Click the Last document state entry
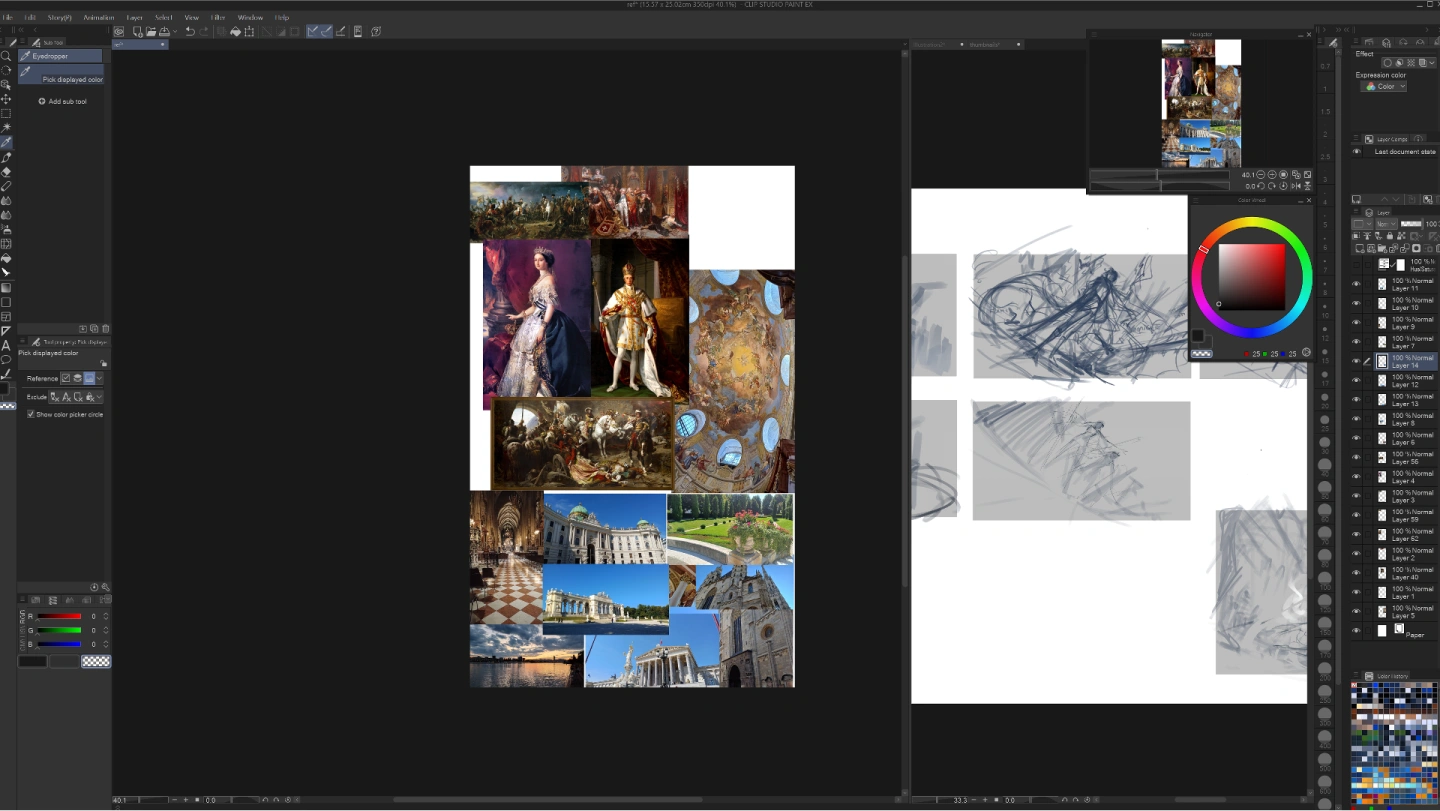The height and width of the screenshot is (811, 1440). (1405, 152)
